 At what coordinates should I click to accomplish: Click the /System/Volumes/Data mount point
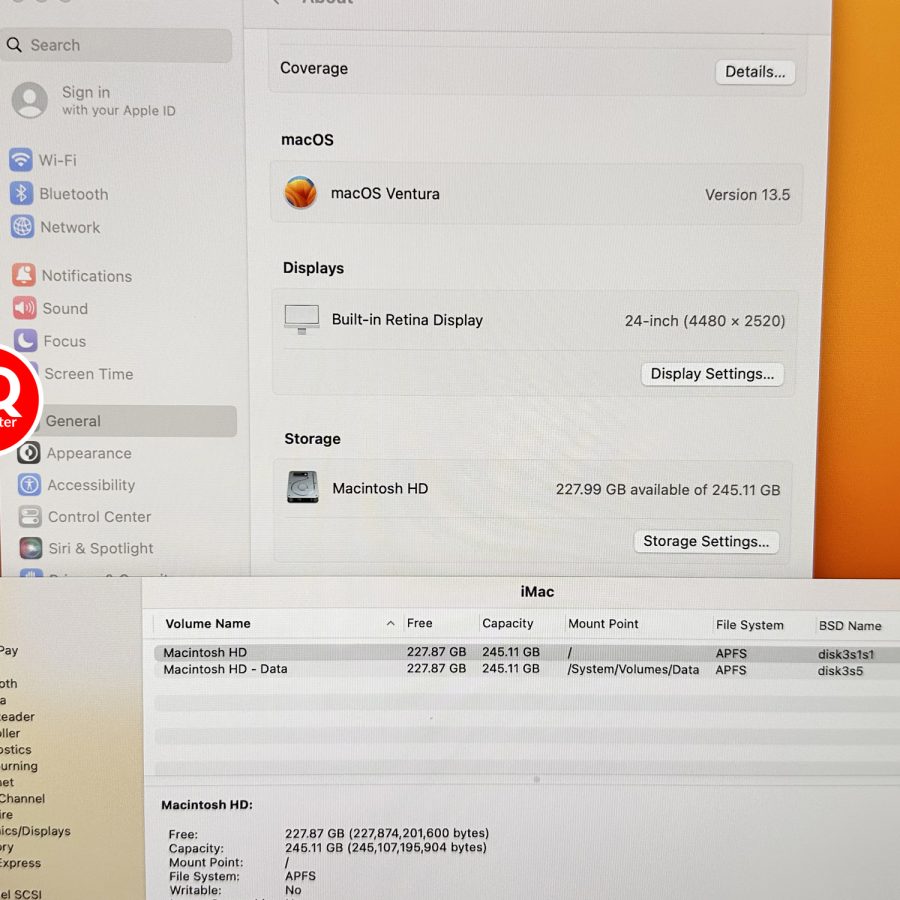tap(633, 669)
